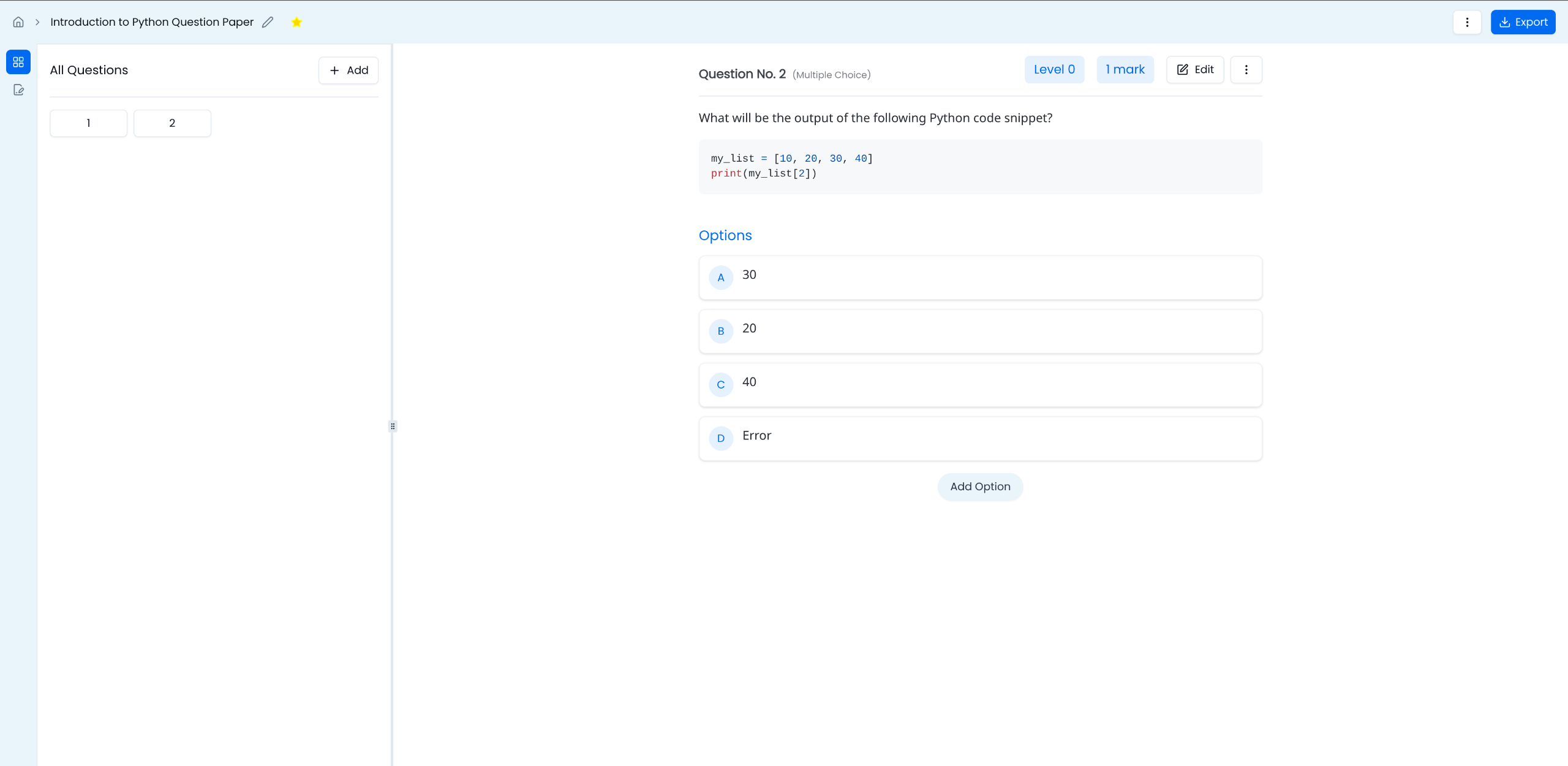This screenshot has height=766, width=1568.
Task: Toggle the yellow favorite star
Action: click(296, 22)
